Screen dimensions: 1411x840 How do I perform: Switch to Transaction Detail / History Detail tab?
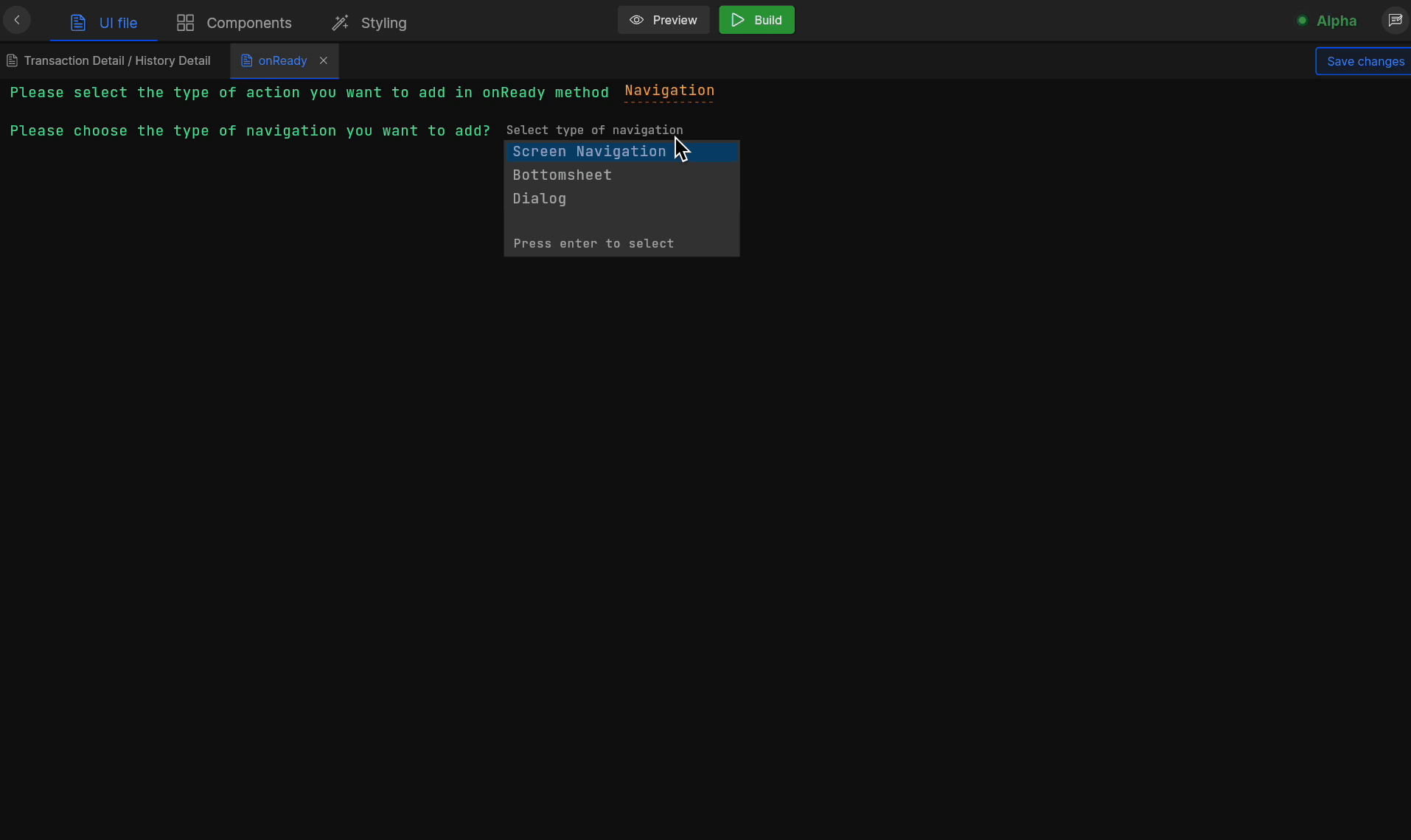coord(116,60)
